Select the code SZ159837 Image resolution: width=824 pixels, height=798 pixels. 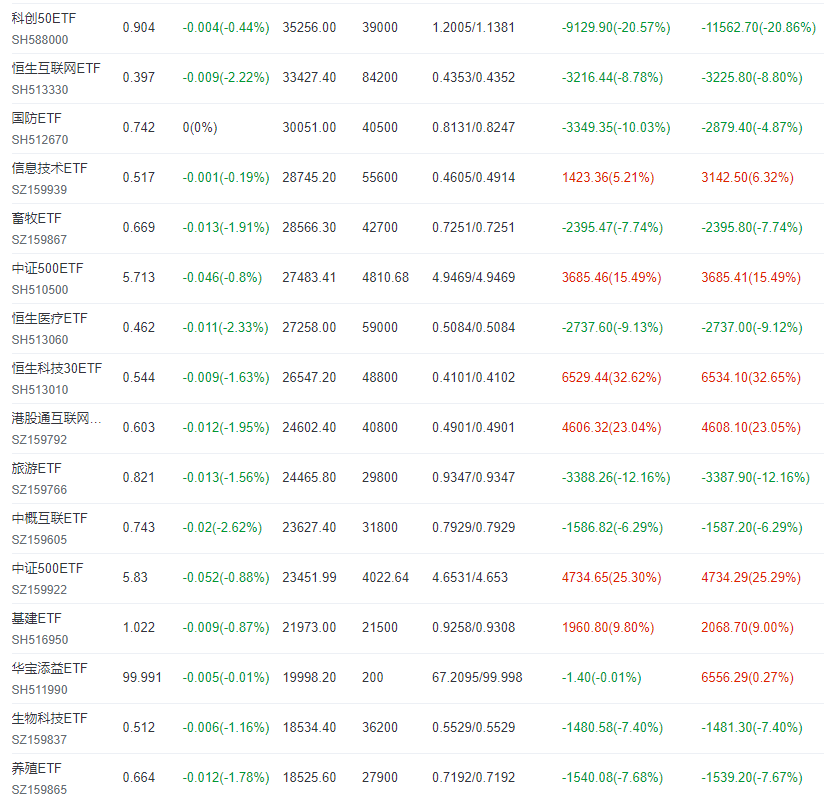tap(39, 740)
